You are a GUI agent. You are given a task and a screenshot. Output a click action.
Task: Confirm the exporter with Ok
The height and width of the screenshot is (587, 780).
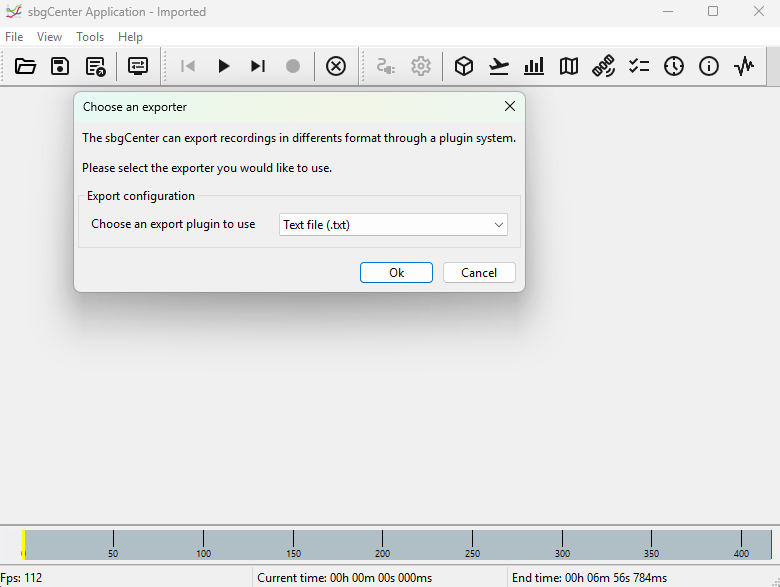pyautogui.click(x=396, y=273)
